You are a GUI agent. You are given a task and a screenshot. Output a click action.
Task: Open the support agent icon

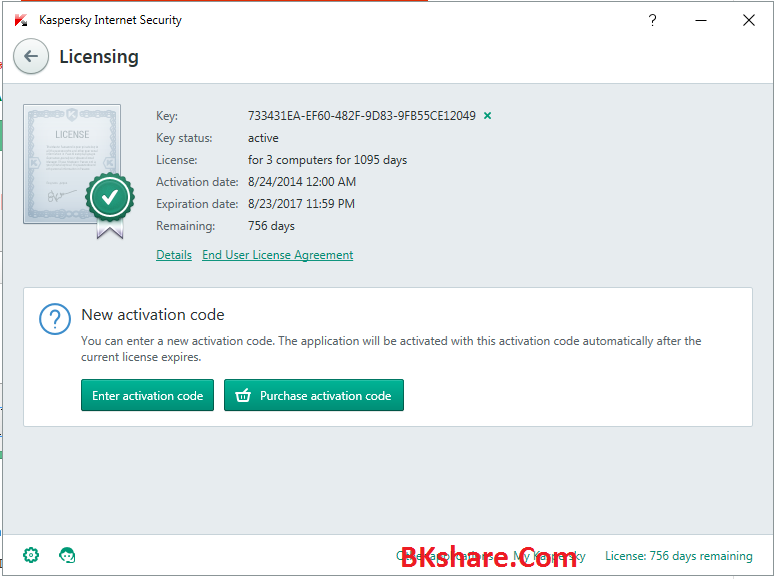coord(67,555)
